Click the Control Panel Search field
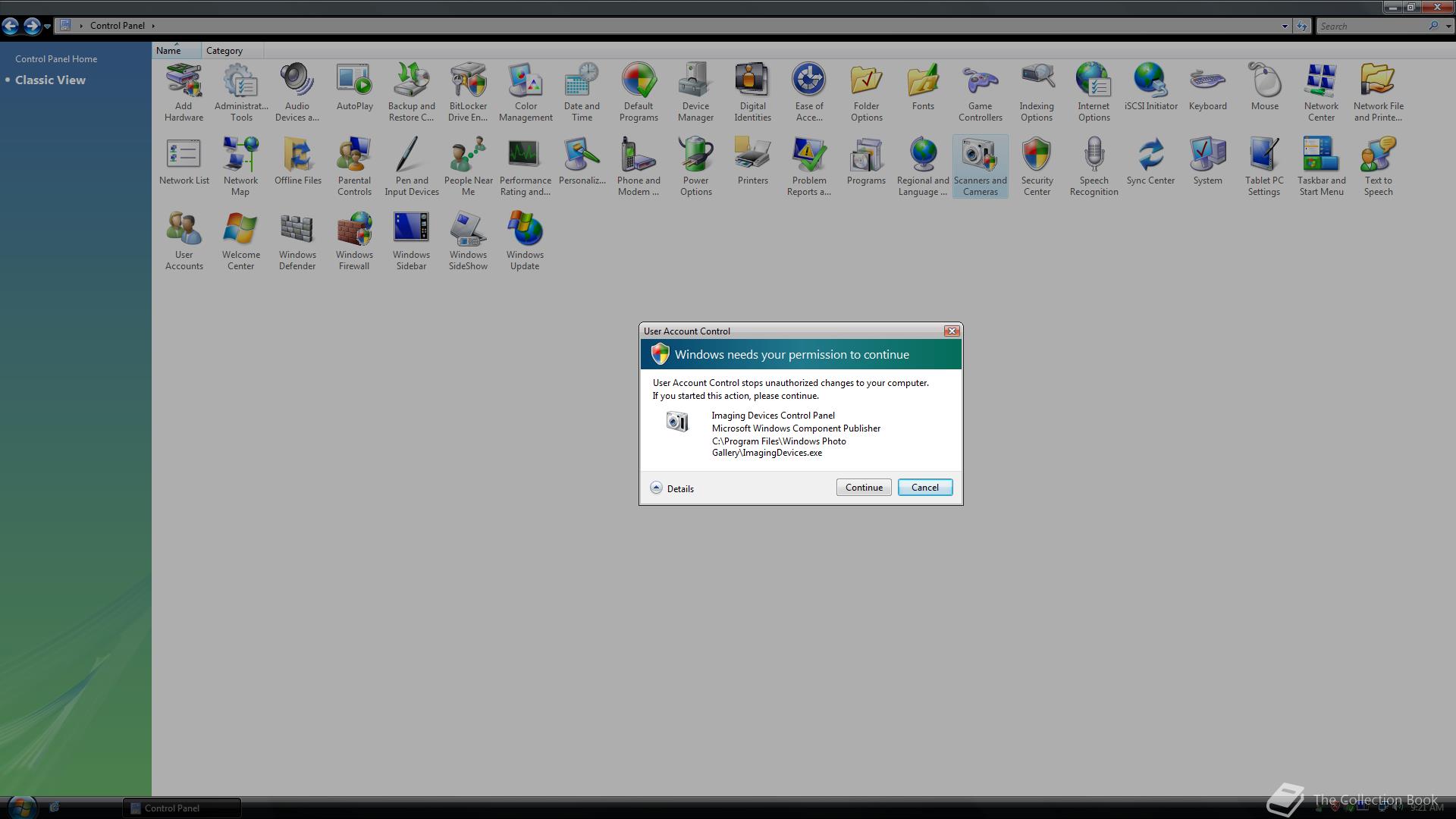This screenshot has width=1456, height=819. 1371,26
